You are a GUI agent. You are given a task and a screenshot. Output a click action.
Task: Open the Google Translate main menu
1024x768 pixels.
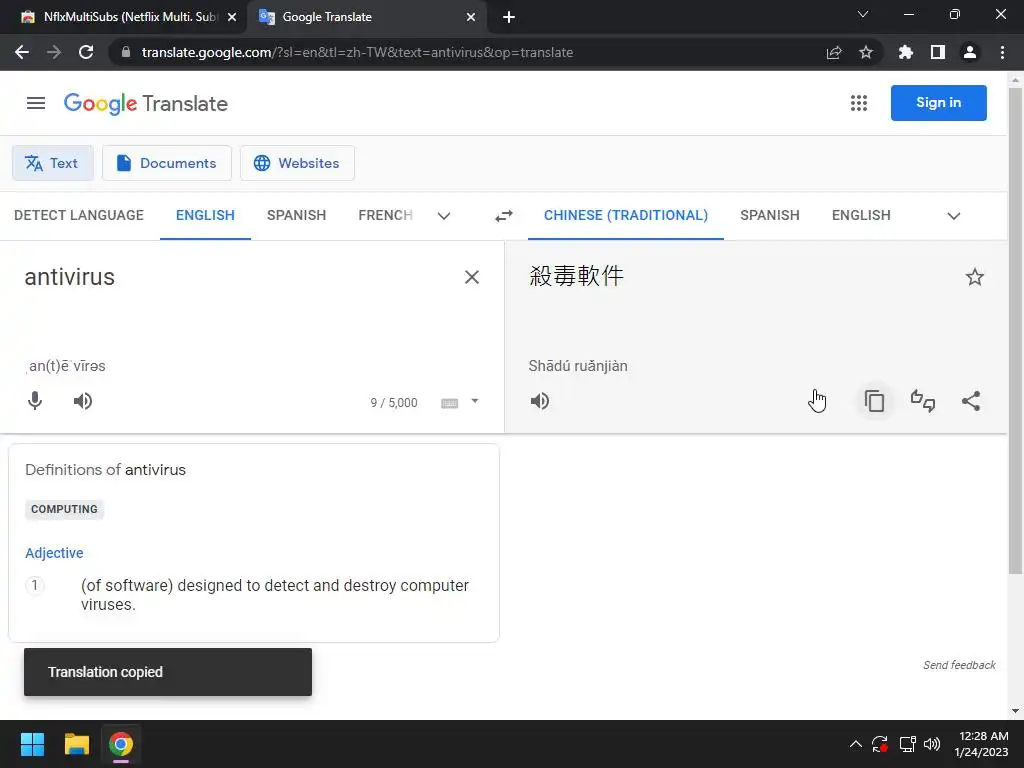(36, 103)
